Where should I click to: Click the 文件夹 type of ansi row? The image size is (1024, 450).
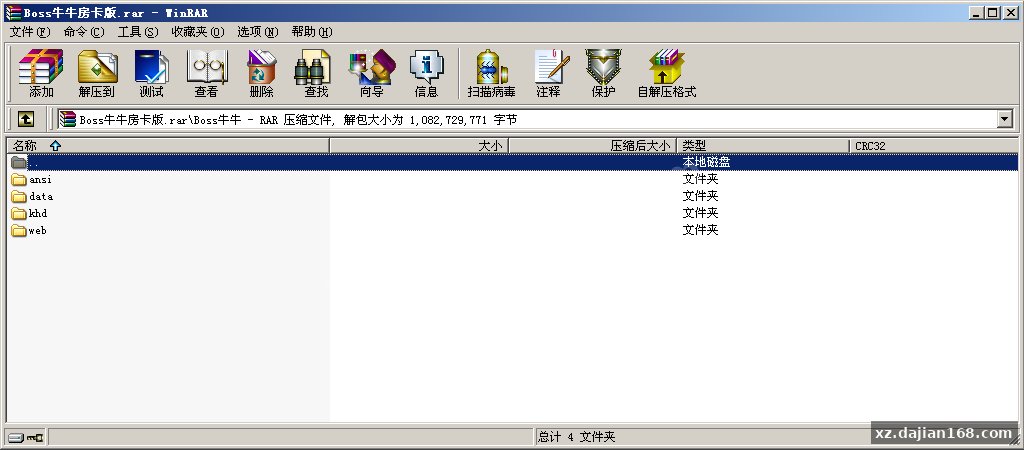[700, 179]
